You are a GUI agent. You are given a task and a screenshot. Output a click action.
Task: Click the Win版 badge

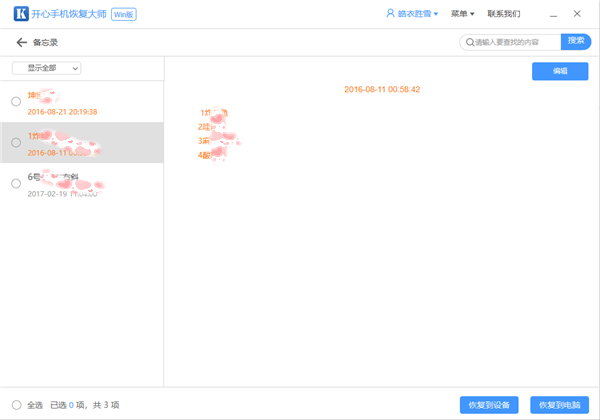pos(124,15)
